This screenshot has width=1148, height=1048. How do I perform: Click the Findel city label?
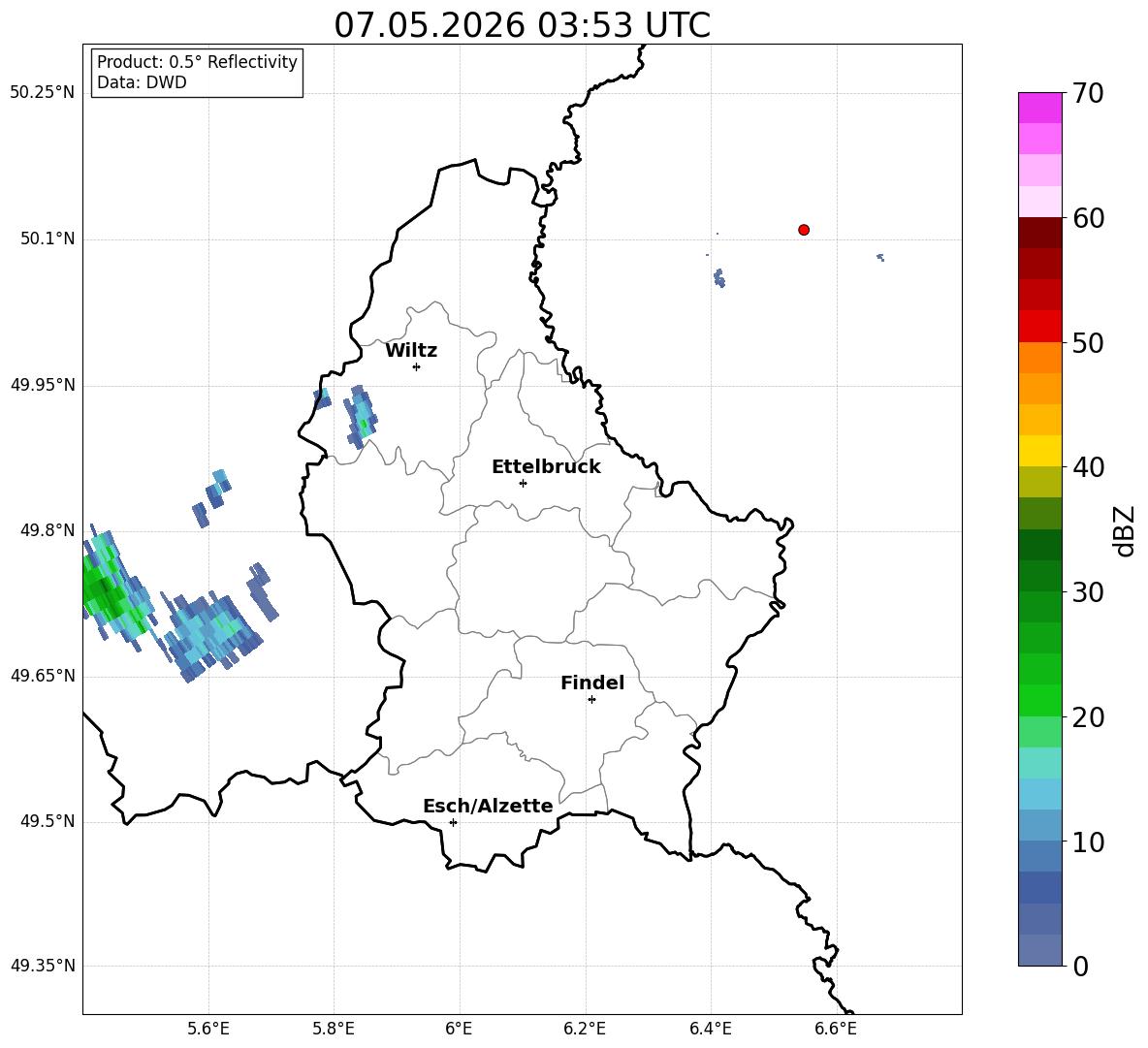coord(592,683)
